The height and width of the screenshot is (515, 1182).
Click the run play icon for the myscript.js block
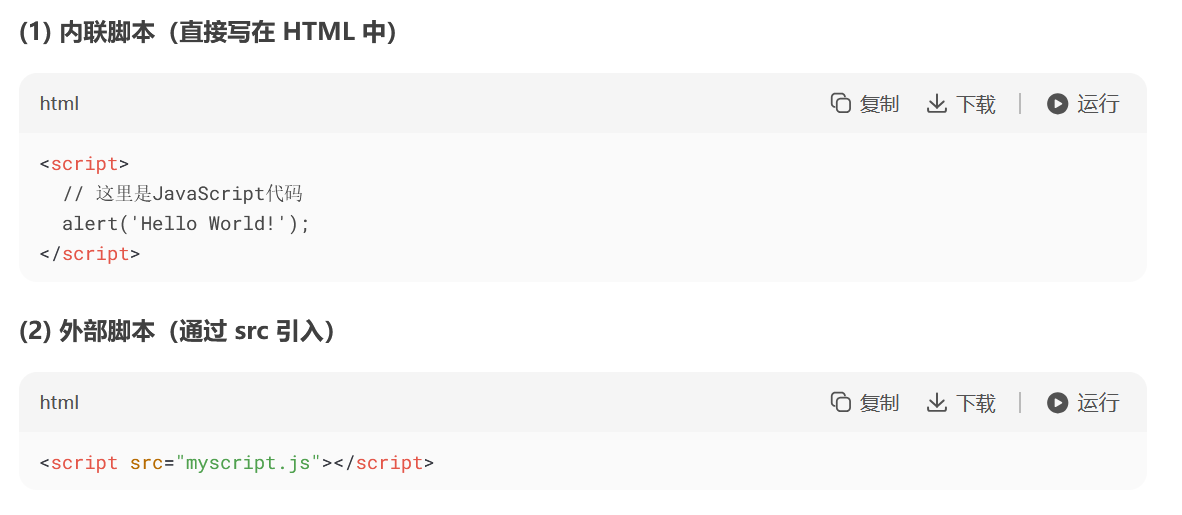click(x=1057, y=402)
